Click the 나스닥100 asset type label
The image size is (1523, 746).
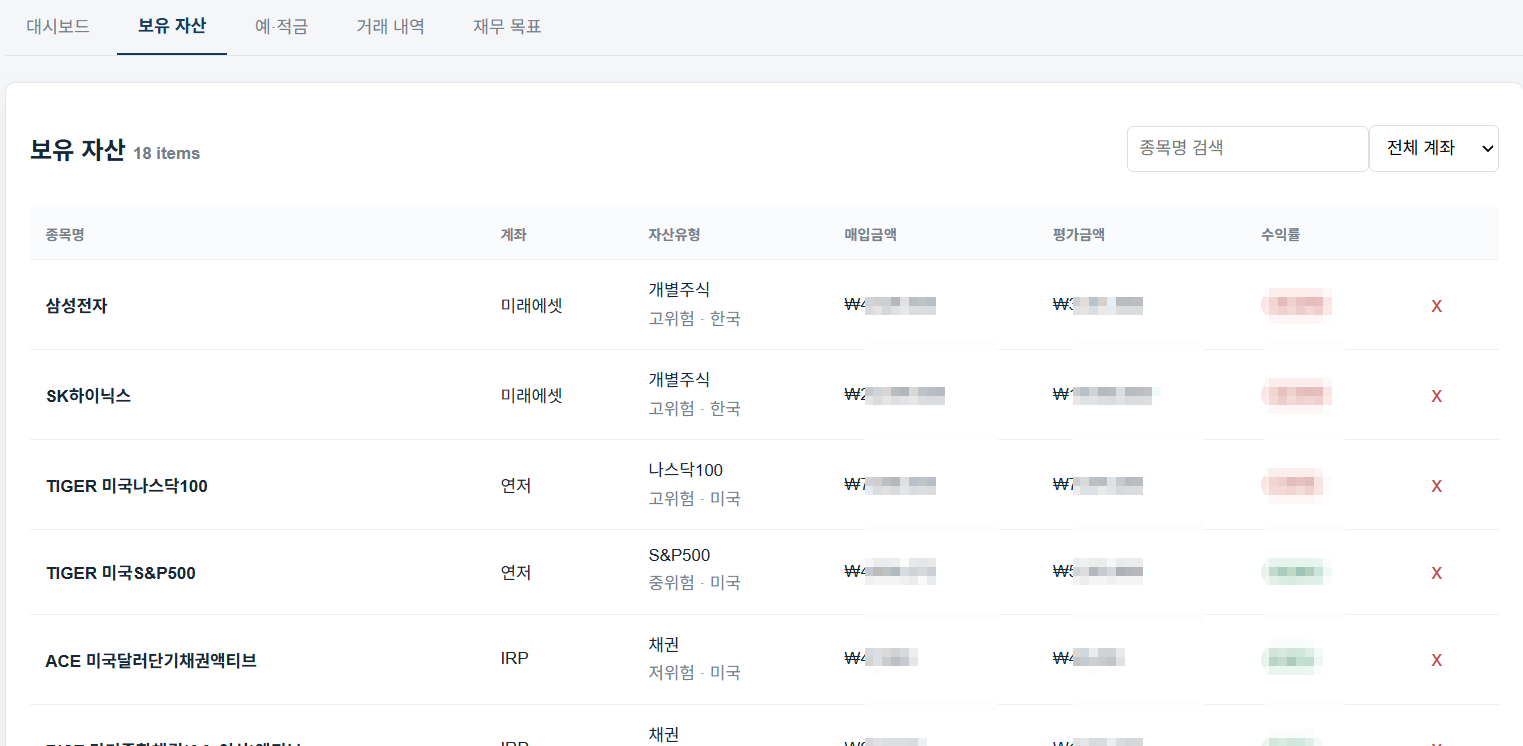pos(686,470)
